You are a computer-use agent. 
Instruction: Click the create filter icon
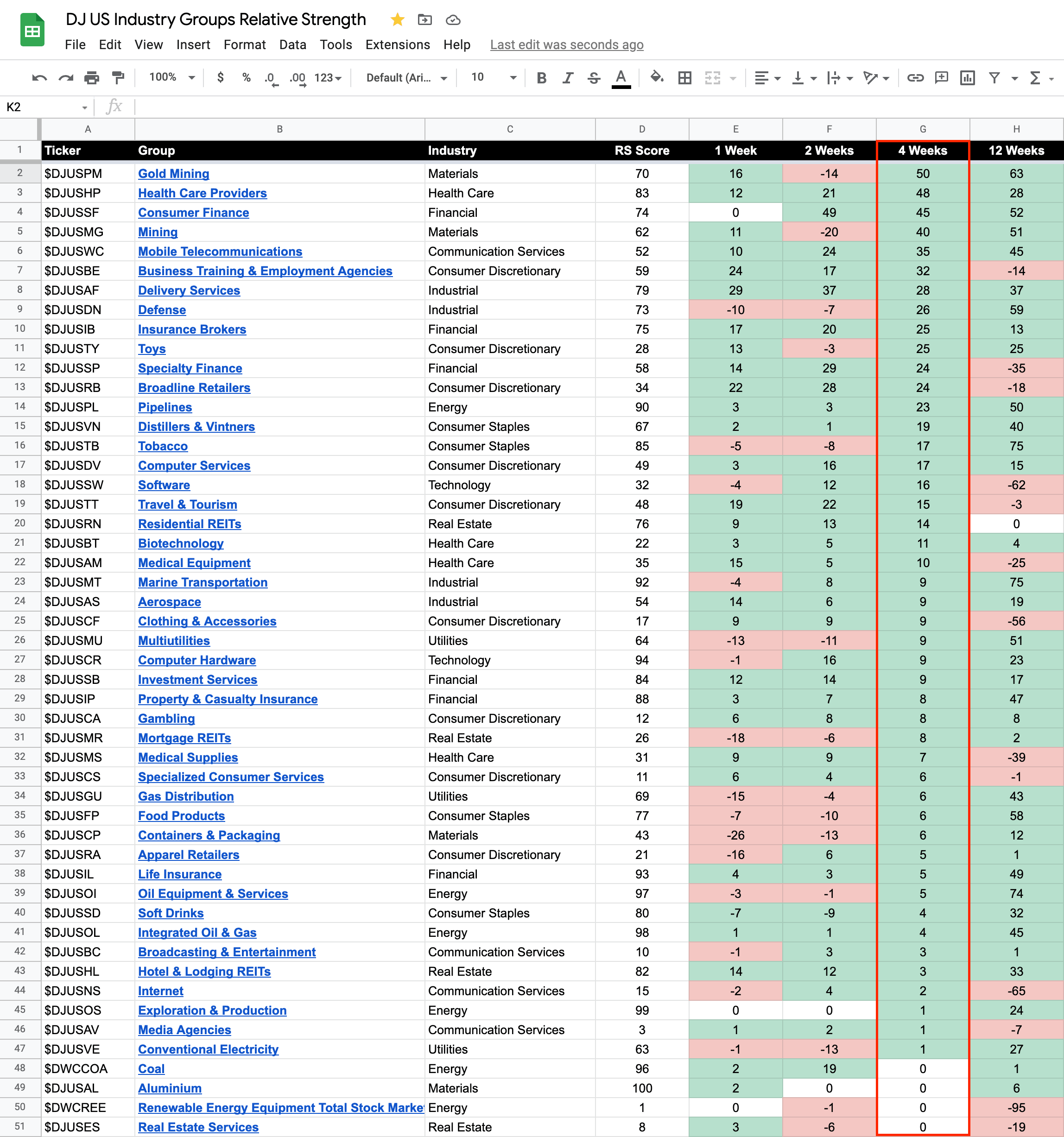pos(994,78)
